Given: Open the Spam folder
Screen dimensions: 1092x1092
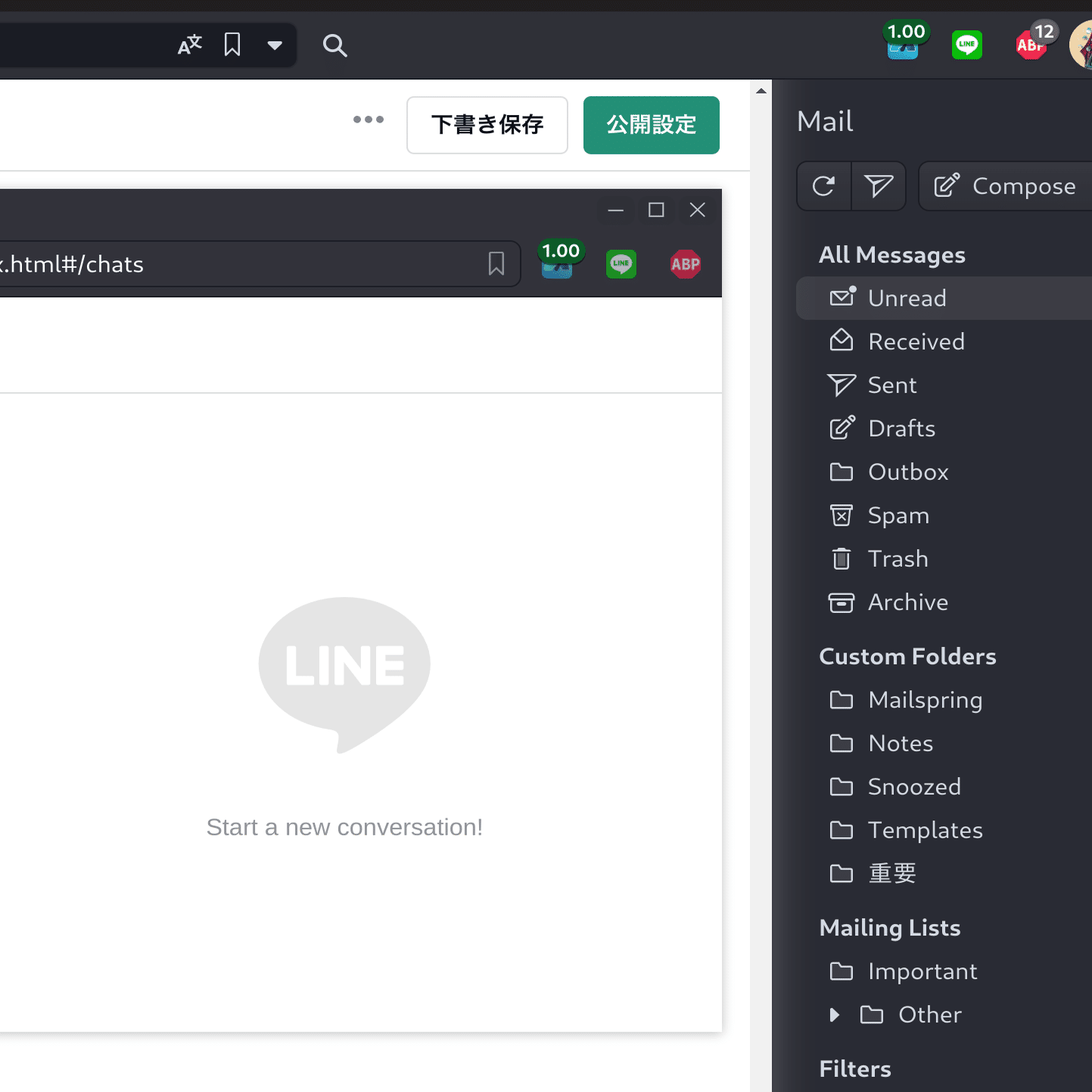Looking at the screenshot, I should [x=944, y=515].
